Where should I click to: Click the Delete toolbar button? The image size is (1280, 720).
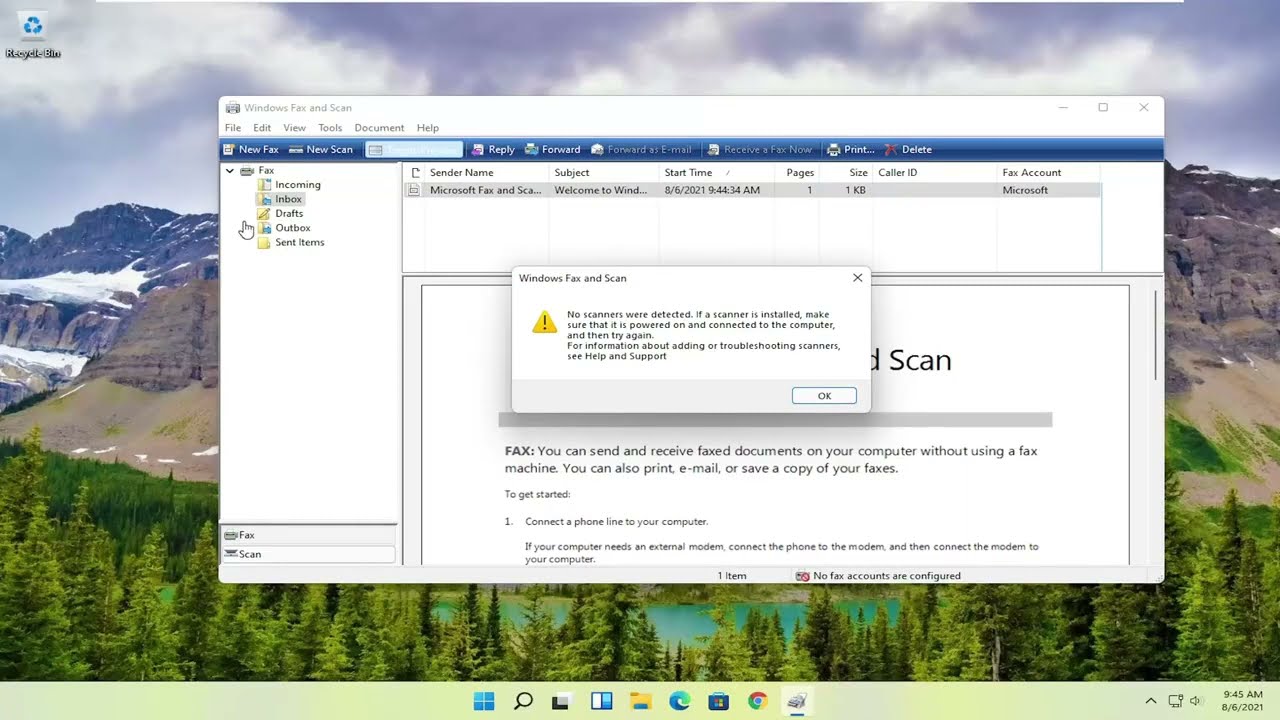click(908, 149)
